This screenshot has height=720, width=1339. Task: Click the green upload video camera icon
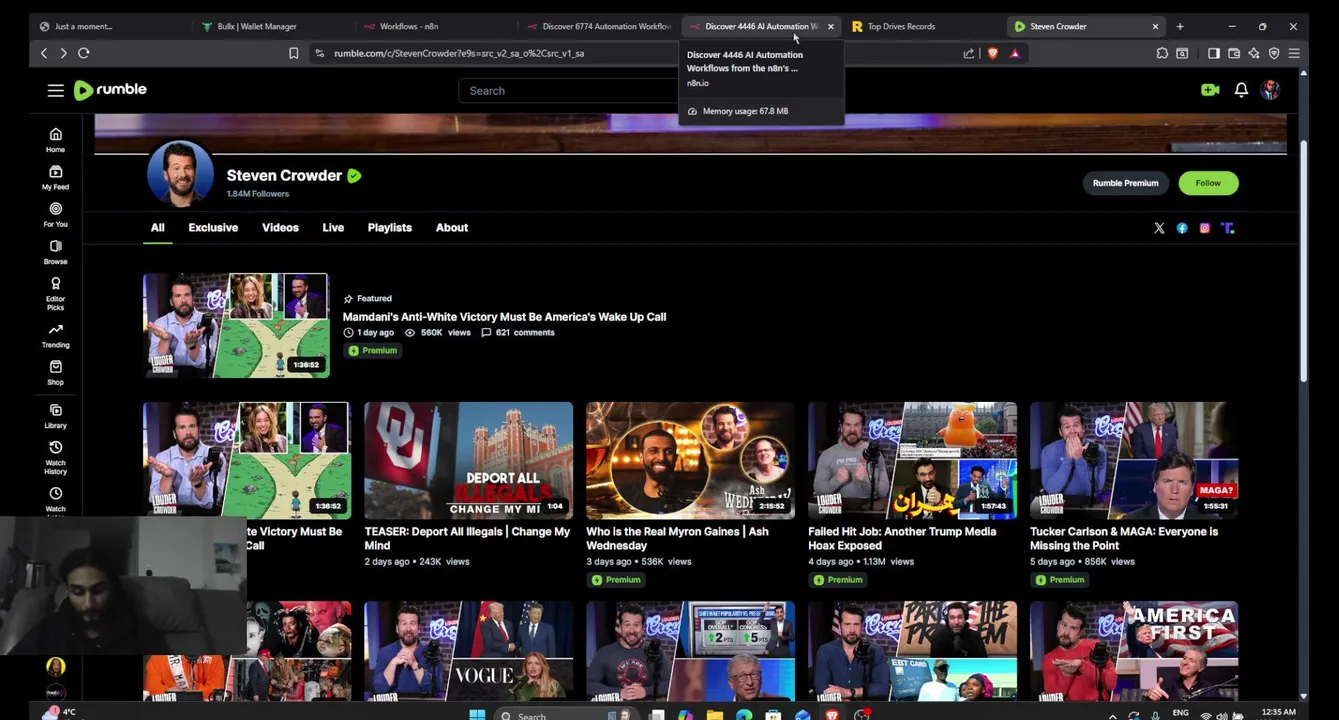1210,90
